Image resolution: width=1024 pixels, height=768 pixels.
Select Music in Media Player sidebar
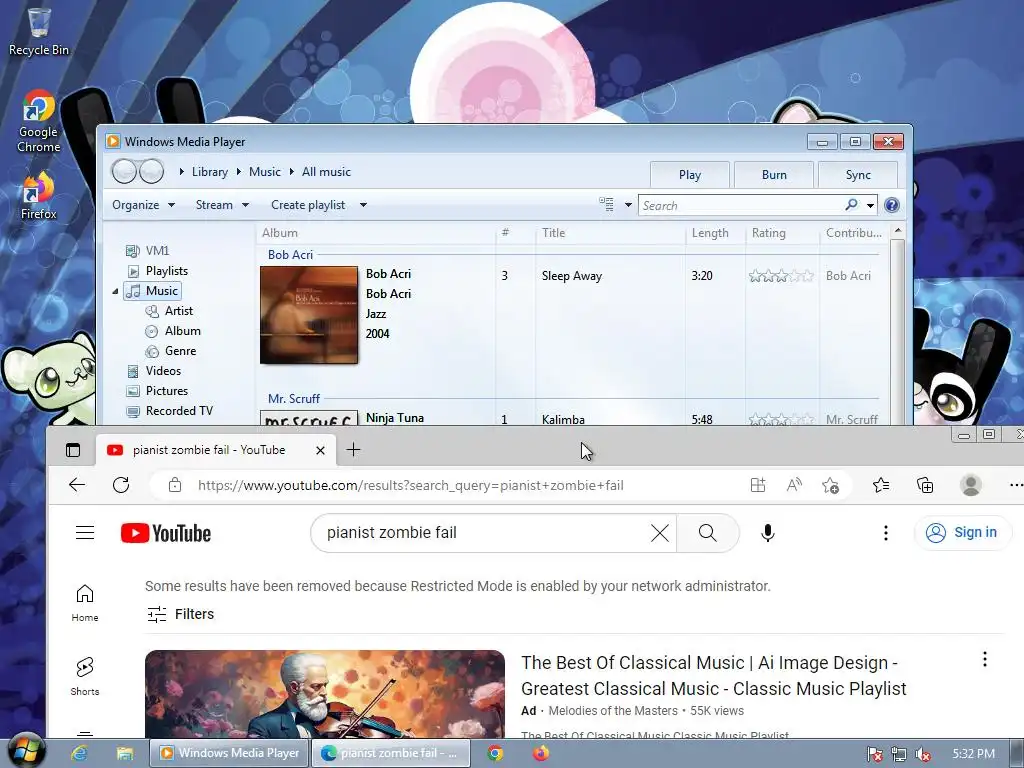153,291
